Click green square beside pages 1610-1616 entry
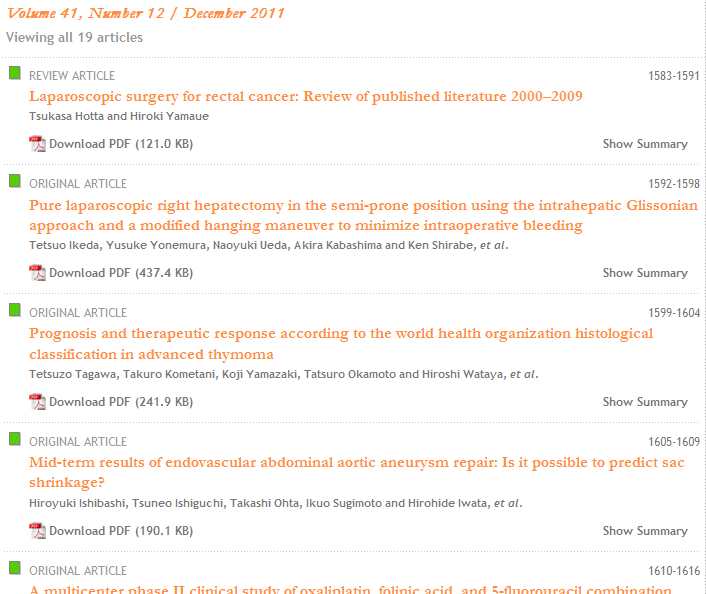 (x=15, y=567)
